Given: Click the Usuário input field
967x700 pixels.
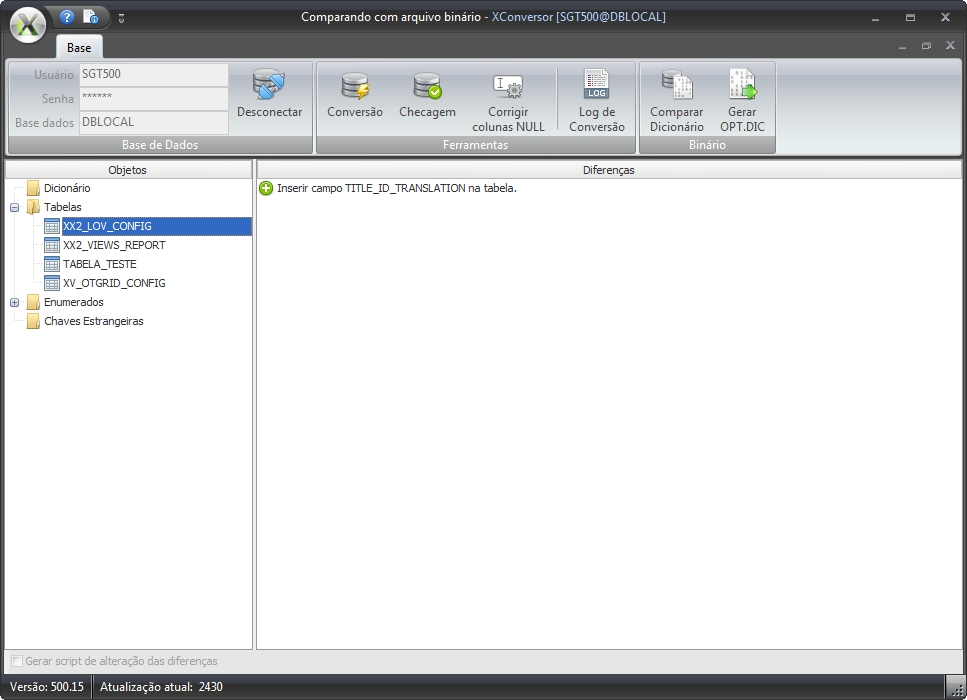Looking at the screenshot, I should (x=153, y=75).
